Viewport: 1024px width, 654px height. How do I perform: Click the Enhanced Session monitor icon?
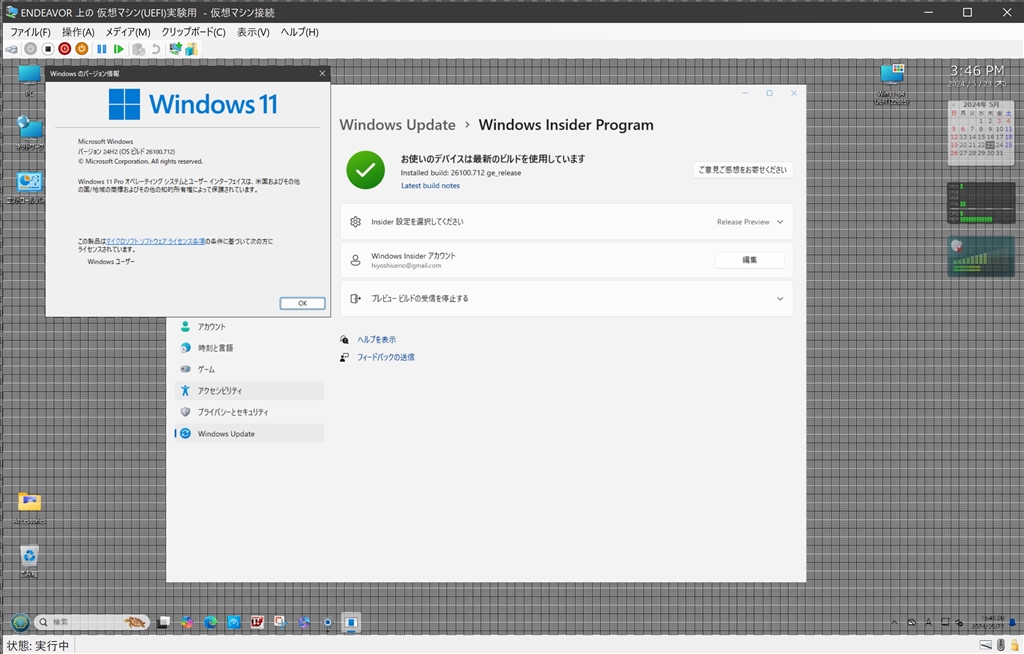(x=175, y=49)
